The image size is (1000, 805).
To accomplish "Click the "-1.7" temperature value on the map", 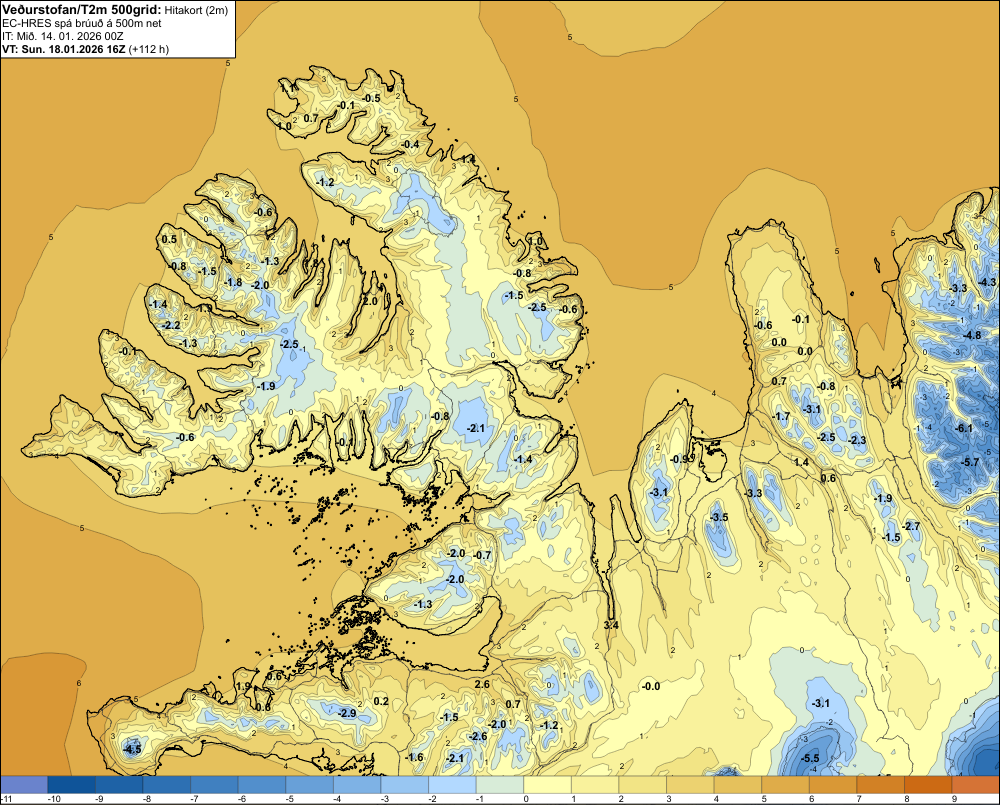I will point(781,417).
